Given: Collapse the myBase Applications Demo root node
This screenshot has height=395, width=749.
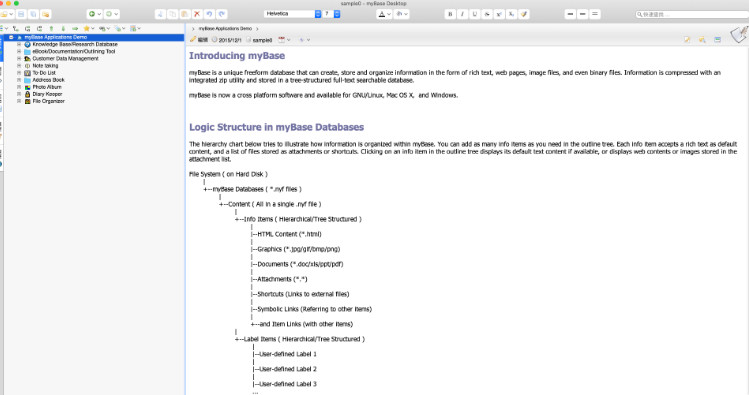Looking at the screenshot, I should [11, 37].
